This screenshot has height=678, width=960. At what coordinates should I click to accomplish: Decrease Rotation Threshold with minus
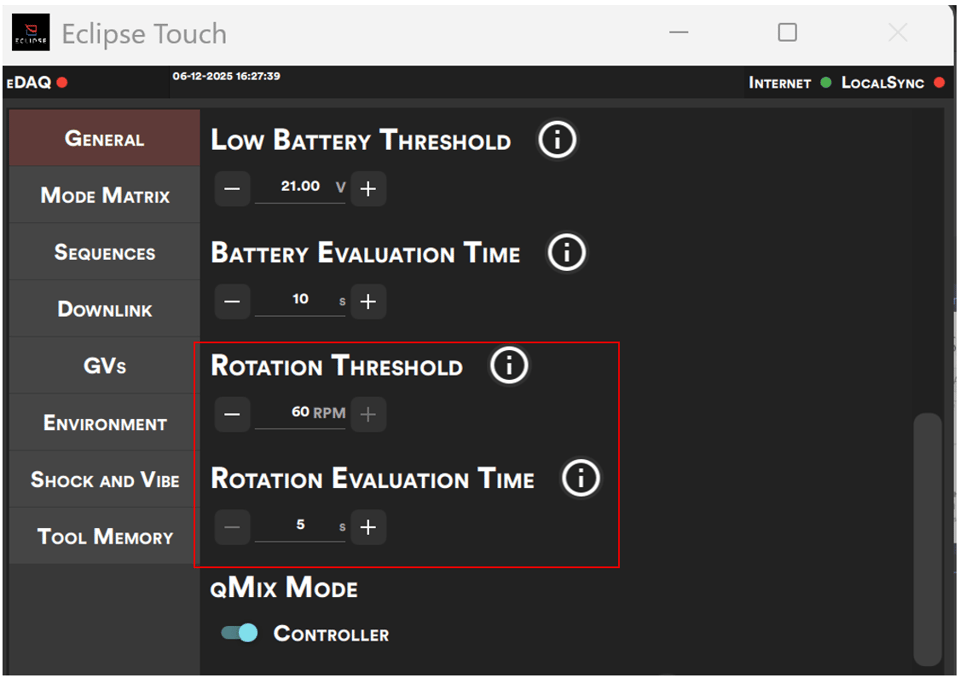[x=232, y=414]
